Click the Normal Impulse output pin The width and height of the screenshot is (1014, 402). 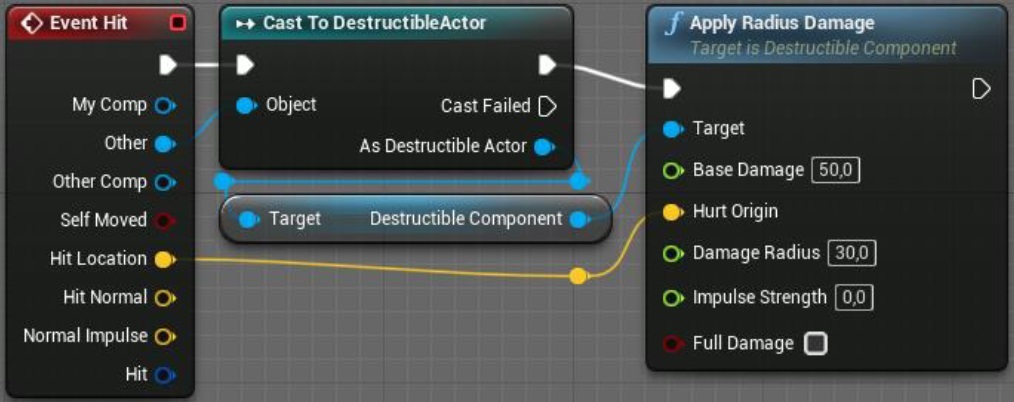click(165, 336)
